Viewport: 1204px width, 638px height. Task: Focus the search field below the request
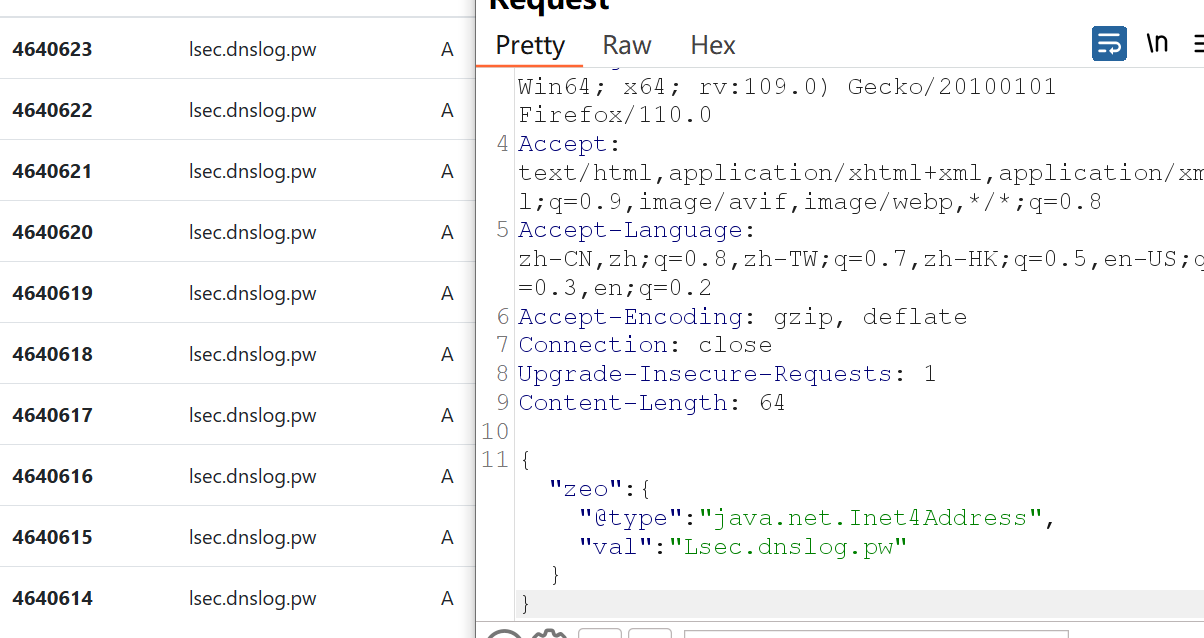[875, 634]
